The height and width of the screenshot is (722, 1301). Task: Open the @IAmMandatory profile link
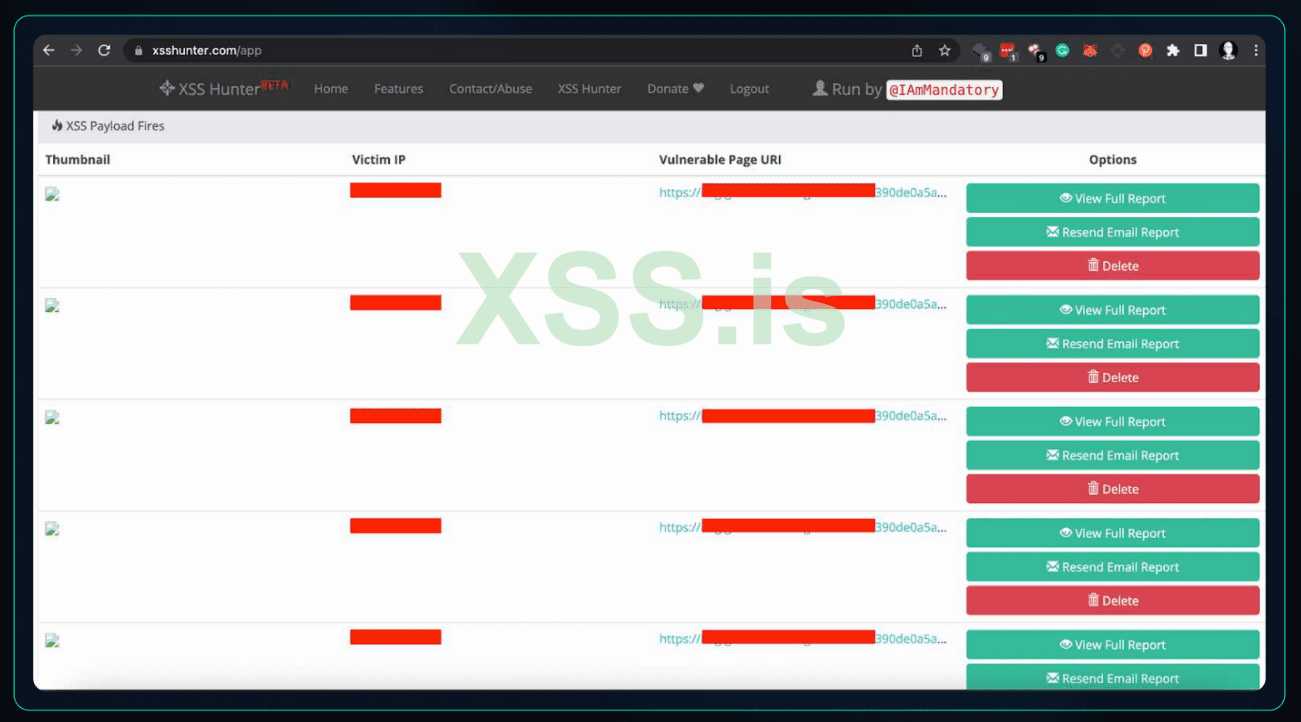(944, 90)
